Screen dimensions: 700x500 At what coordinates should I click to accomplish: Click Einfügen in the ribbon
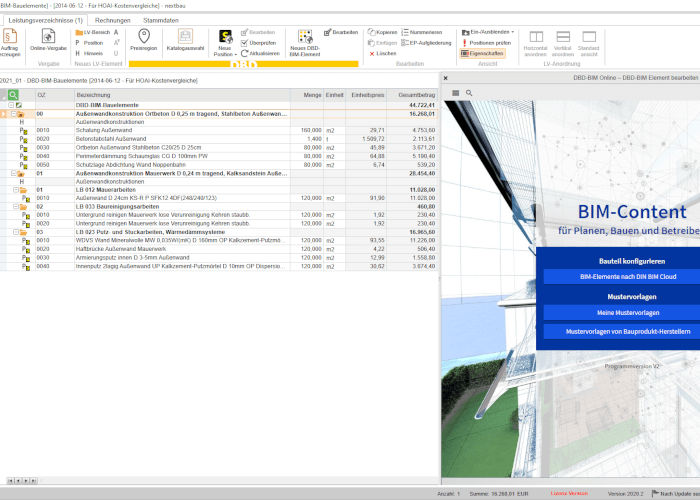383,43
